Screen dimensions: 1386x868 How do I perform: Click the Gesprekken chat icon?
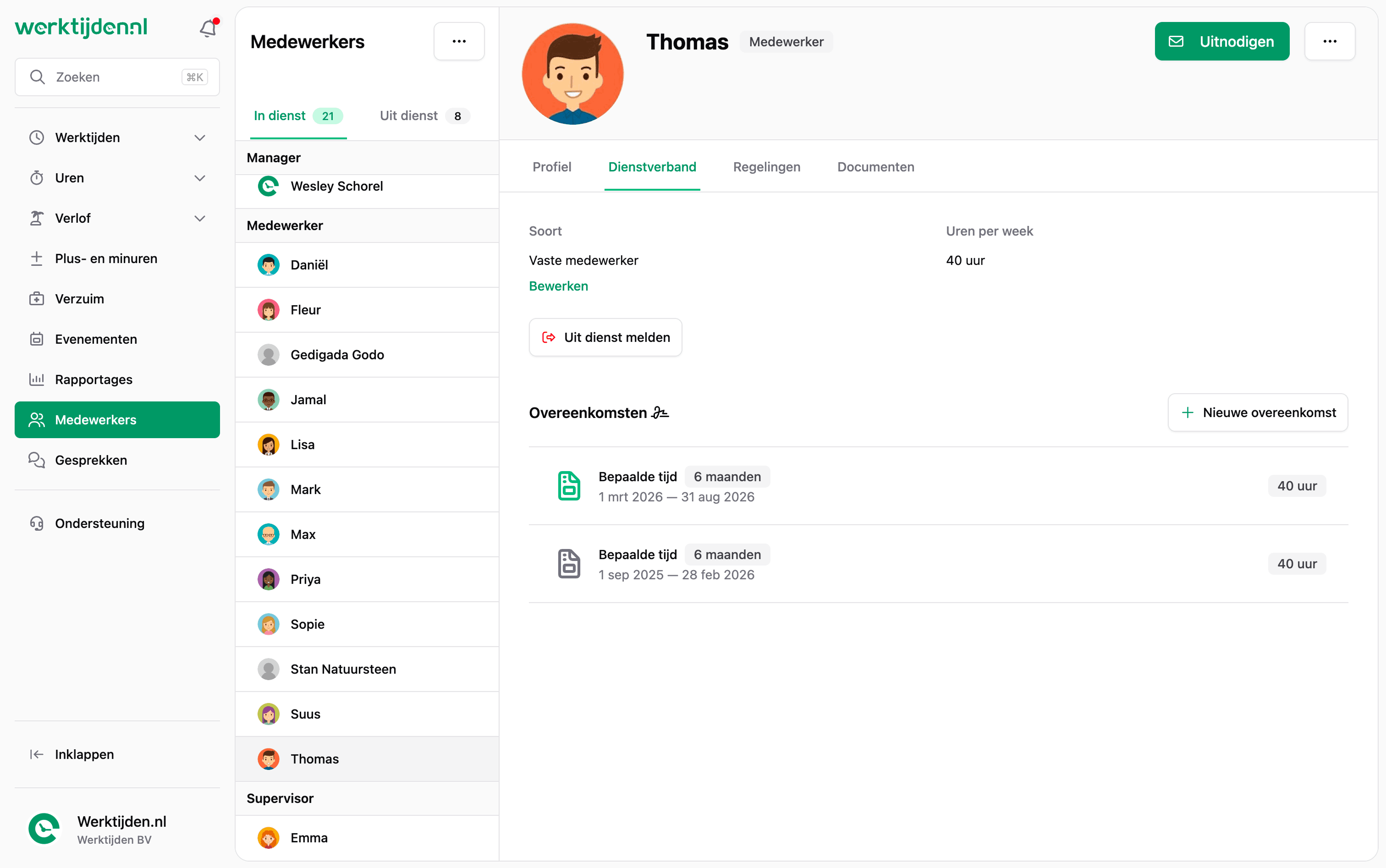(x=37, y=460)
